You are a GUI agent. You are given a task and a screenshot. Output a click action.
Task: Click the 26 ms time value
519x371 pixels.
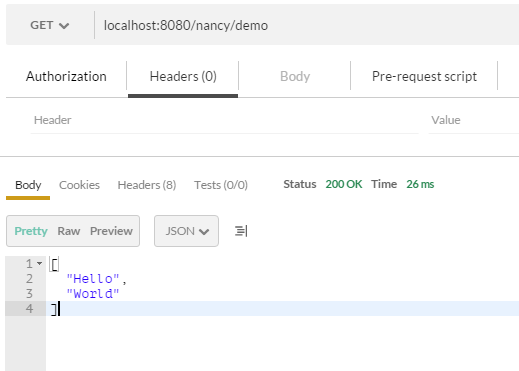[x=420, y=184]
